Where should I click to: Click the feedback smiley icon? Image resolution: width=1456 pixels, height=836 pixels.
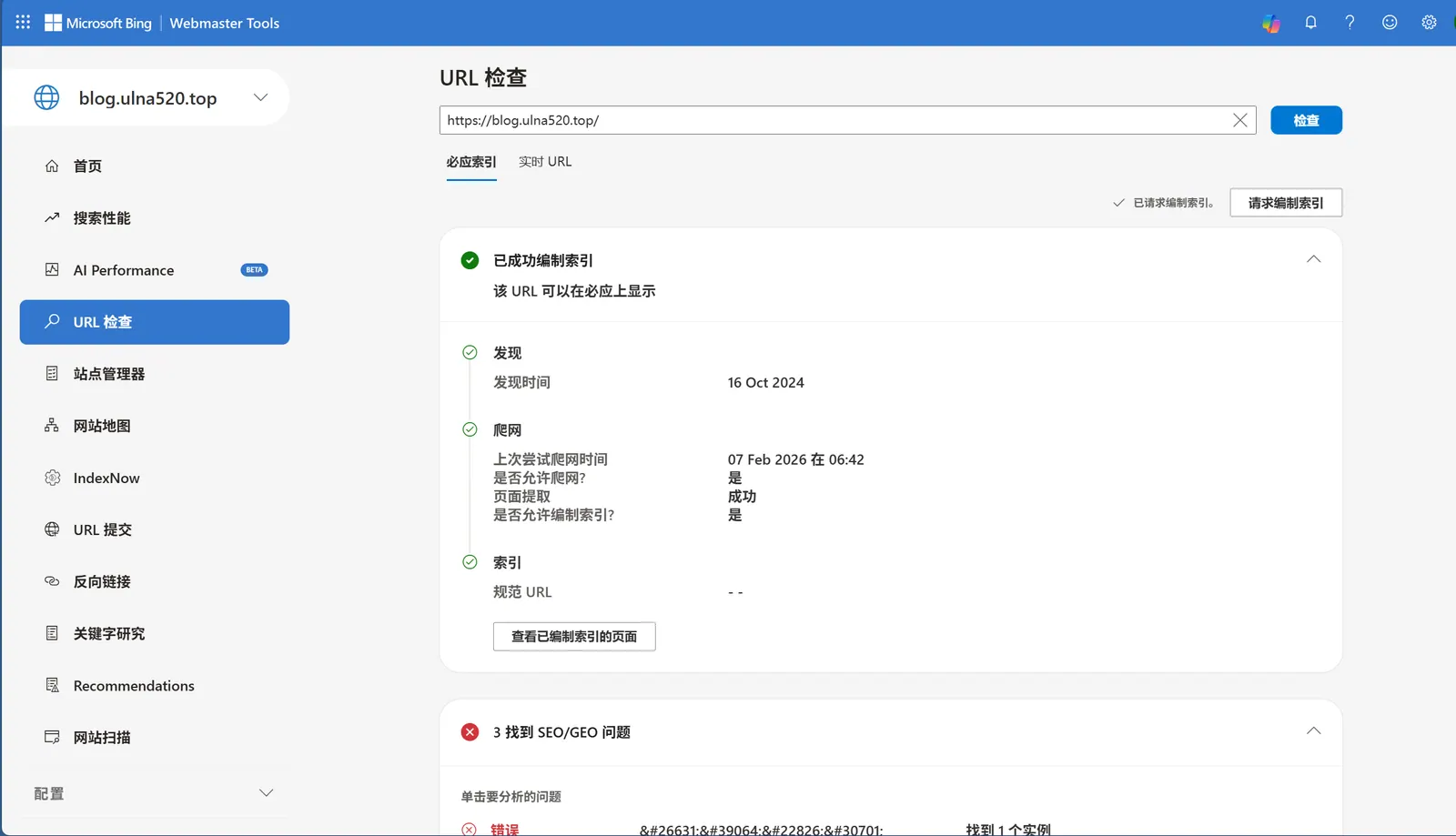tap(1389, 23)
